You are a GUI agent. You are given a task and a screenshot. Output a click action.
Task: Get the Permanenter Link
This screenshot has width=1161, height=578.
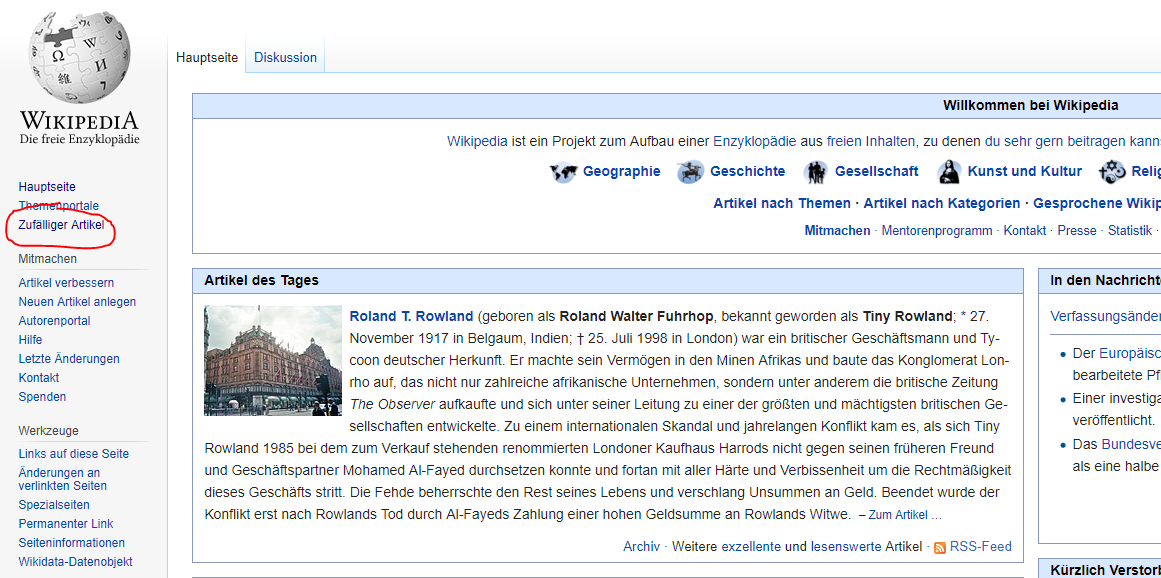[x=66, y=524]
